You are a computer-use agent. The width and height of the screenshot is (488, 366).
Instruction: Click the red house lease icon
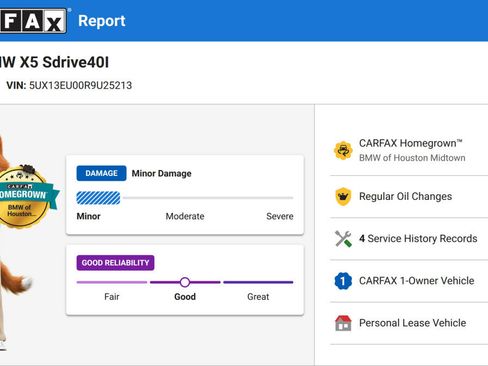pos(343,323)
